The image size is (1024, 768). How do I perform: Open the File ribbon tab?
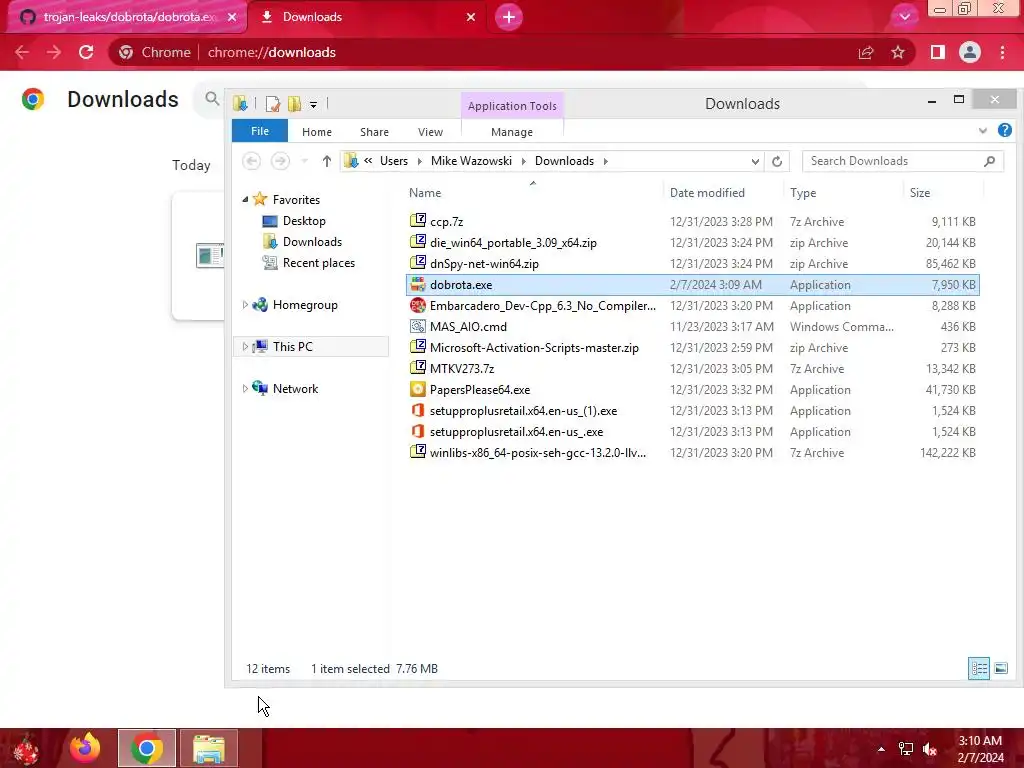(260, 131)
